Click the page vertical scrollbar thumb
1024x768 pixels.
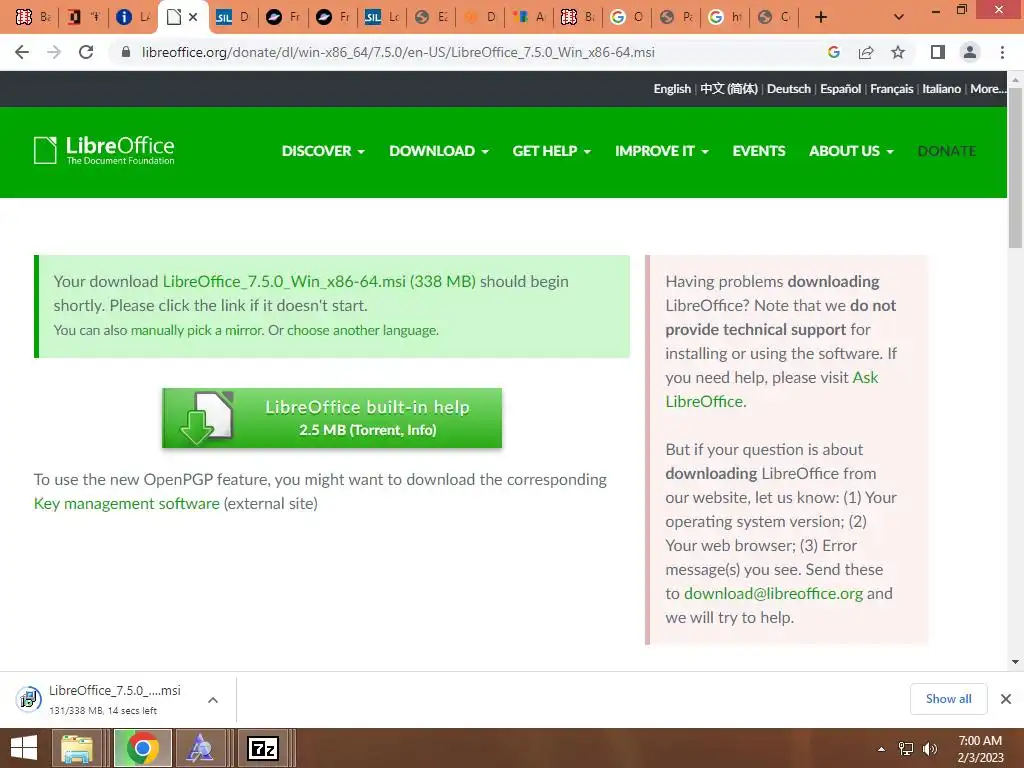pyautogui.click(x=1015, y=168)
